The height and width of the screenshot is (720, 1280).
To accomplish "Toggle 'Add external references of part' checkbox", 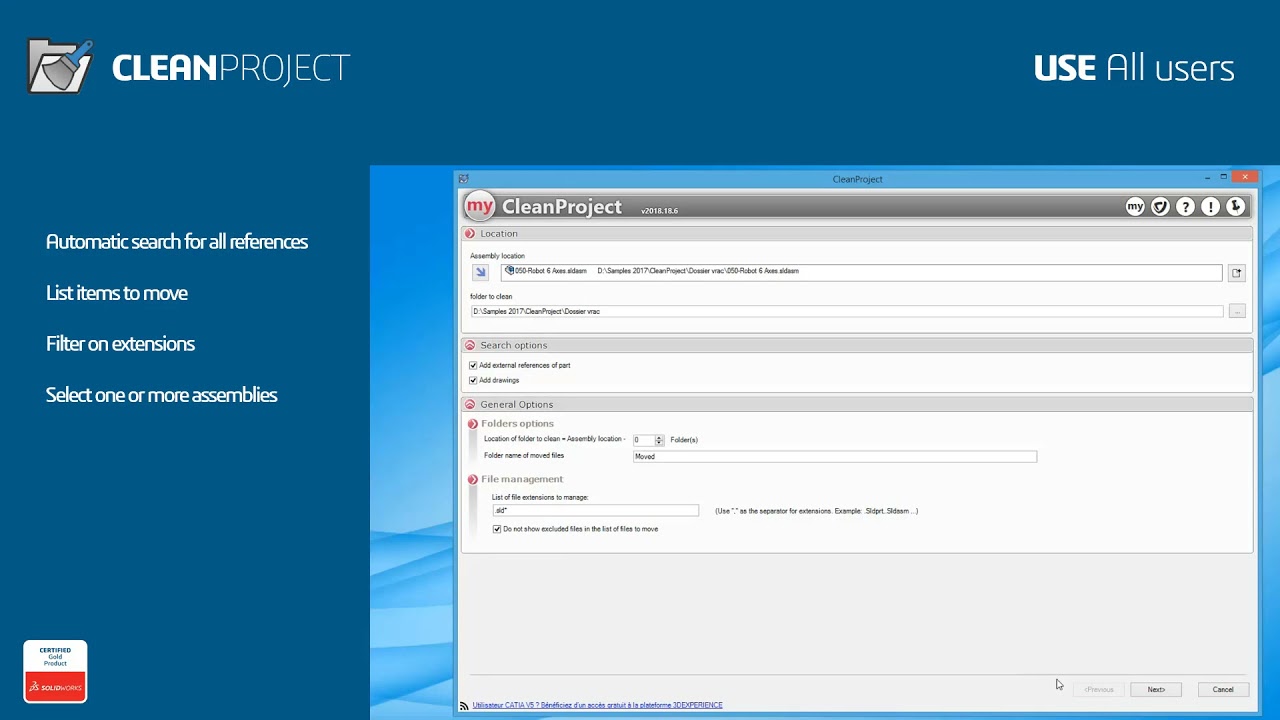I will point(473,366).
